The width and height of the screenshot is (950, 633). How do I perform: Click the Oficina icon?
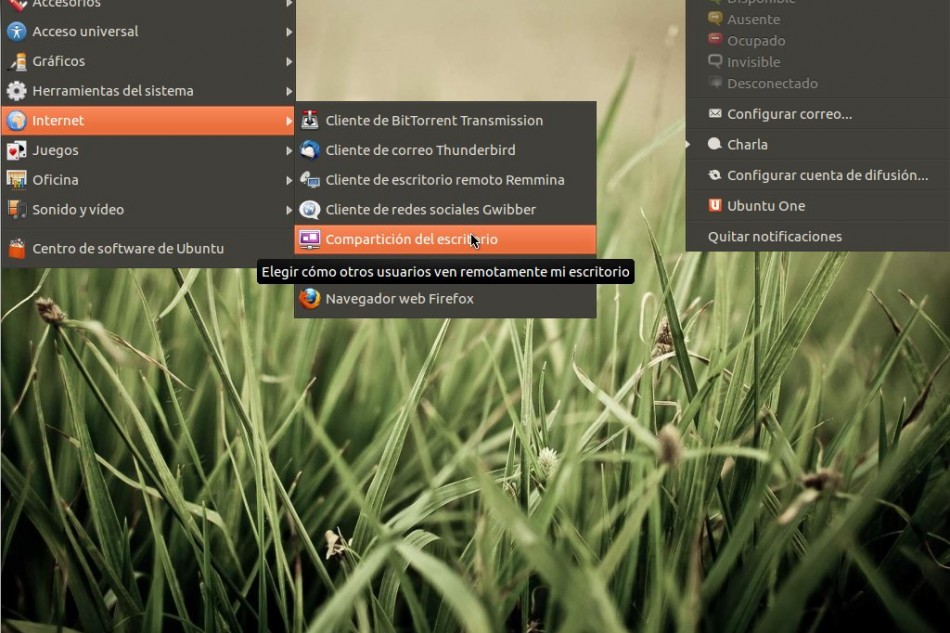[16, 180]
